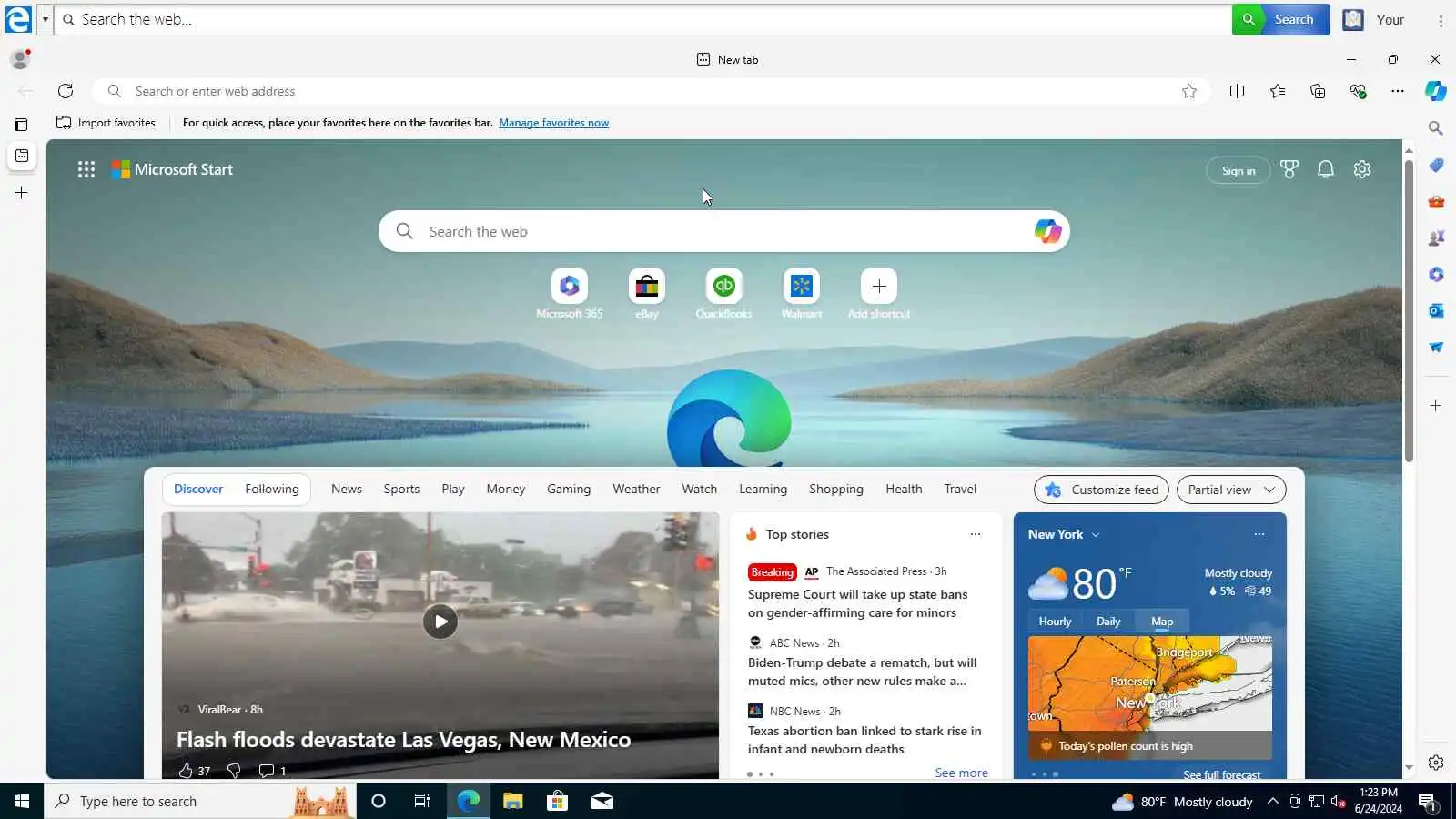
Task: Open the Games sidebar icon
Action: click(1435, 238)
